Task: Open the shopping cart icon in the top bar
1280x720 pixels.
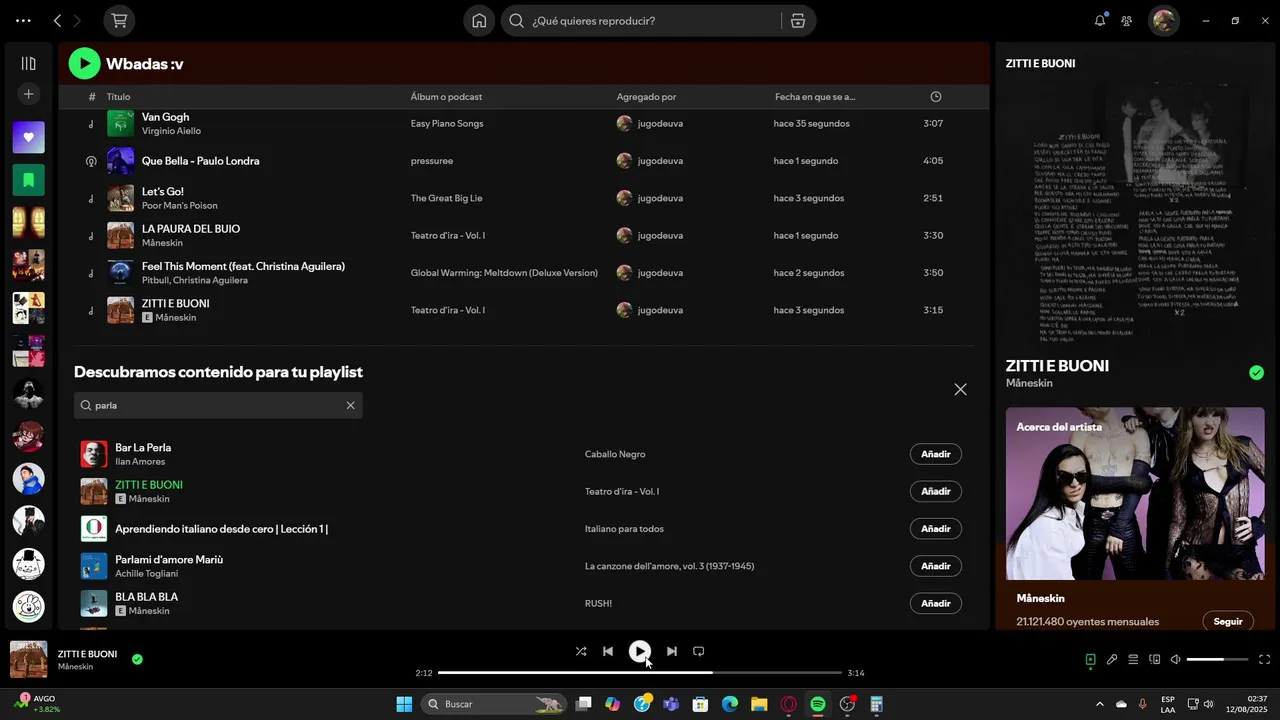Action: pyautogui.click(x=119, y=20)
